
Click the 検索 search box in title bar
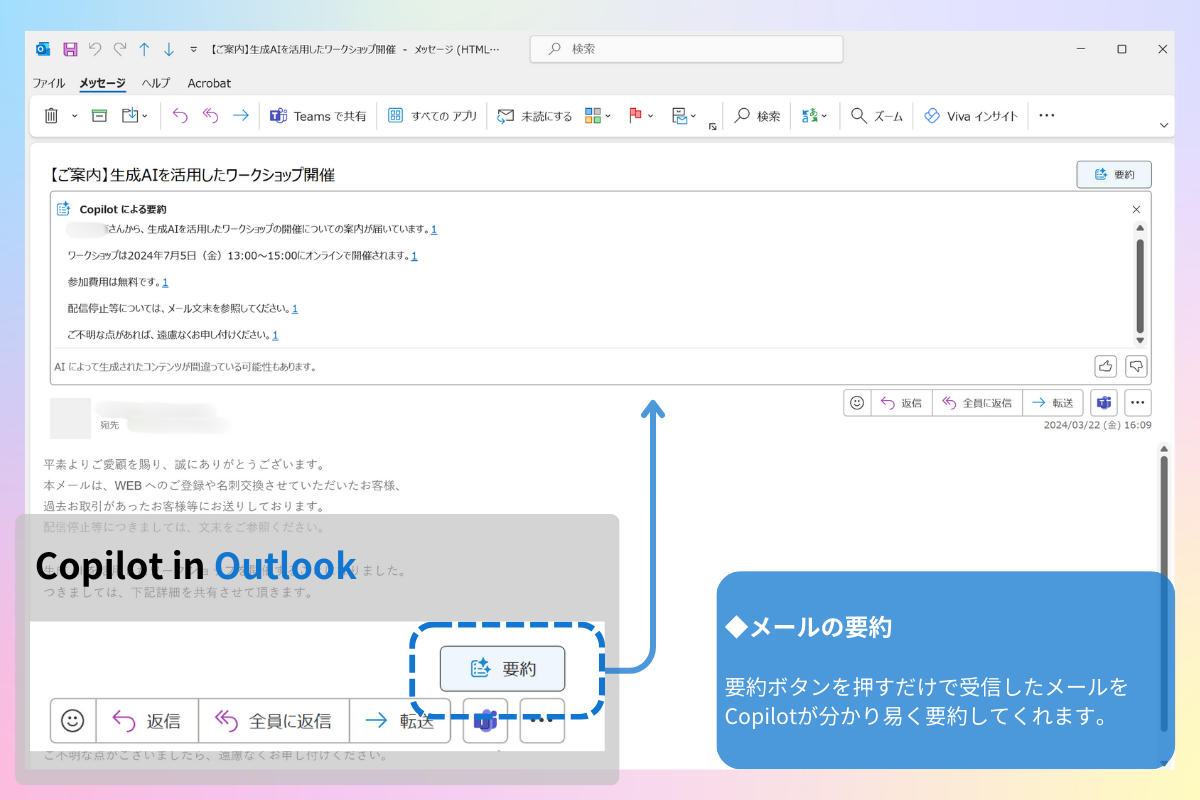(686, 49)
